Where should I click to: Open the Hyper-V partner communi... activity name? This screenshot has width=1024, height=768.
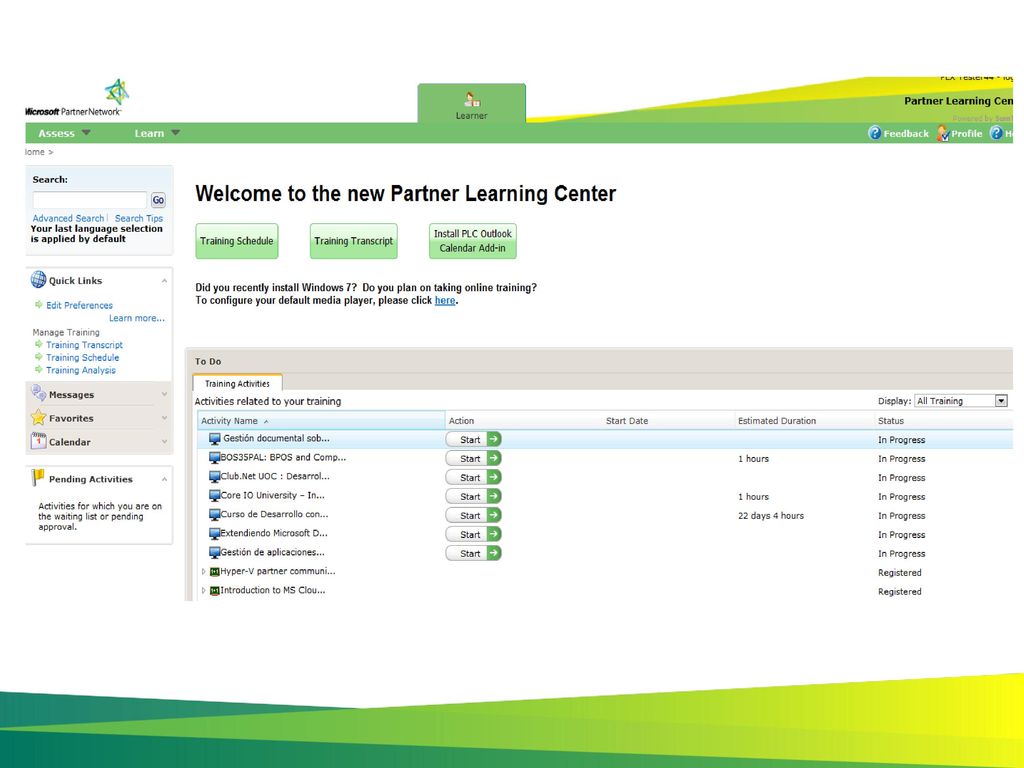click(x=278, y=571)
